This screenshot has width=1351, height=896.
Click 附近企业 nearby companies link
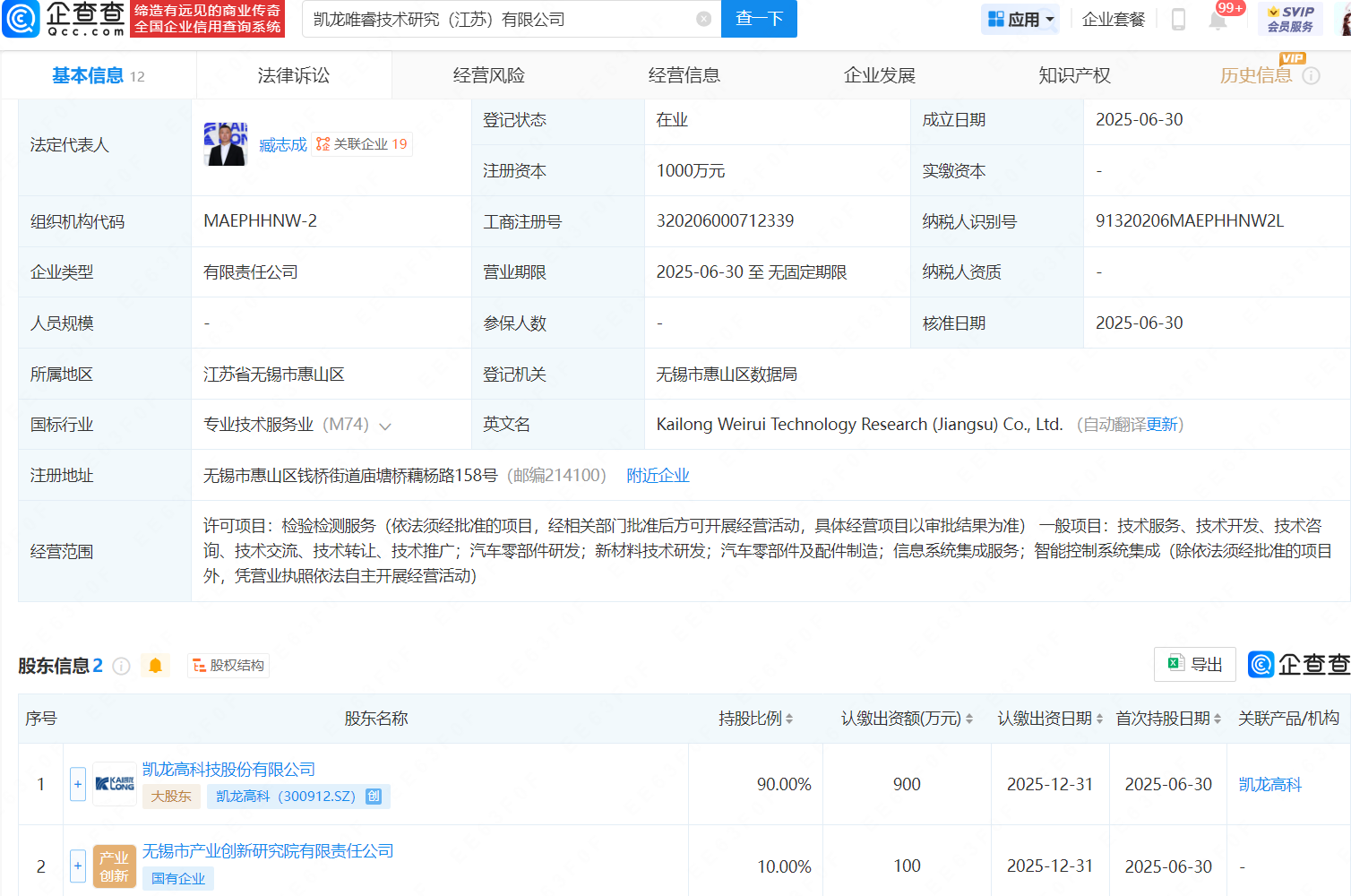(658, 476)
